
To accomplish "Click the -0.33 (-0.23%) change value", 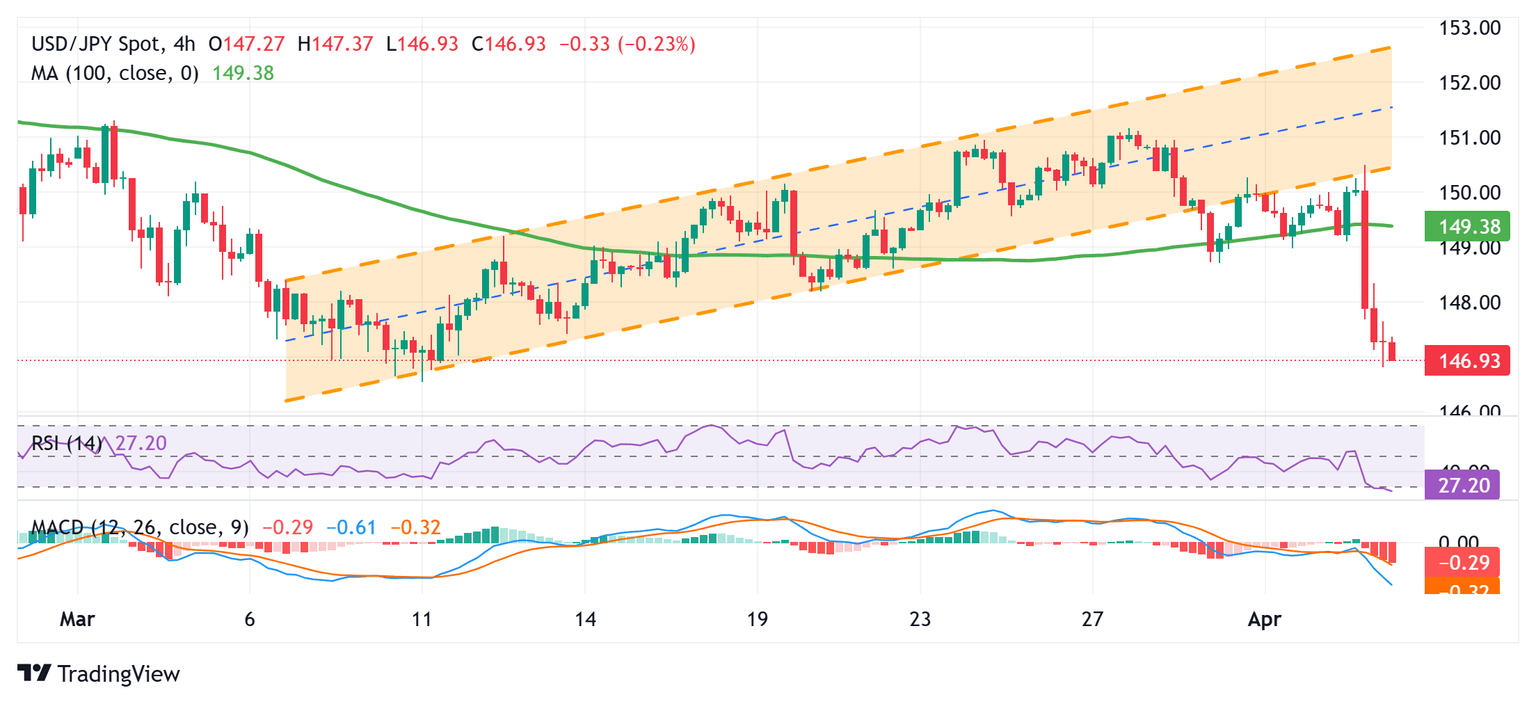I will click(x=627, y=44).
